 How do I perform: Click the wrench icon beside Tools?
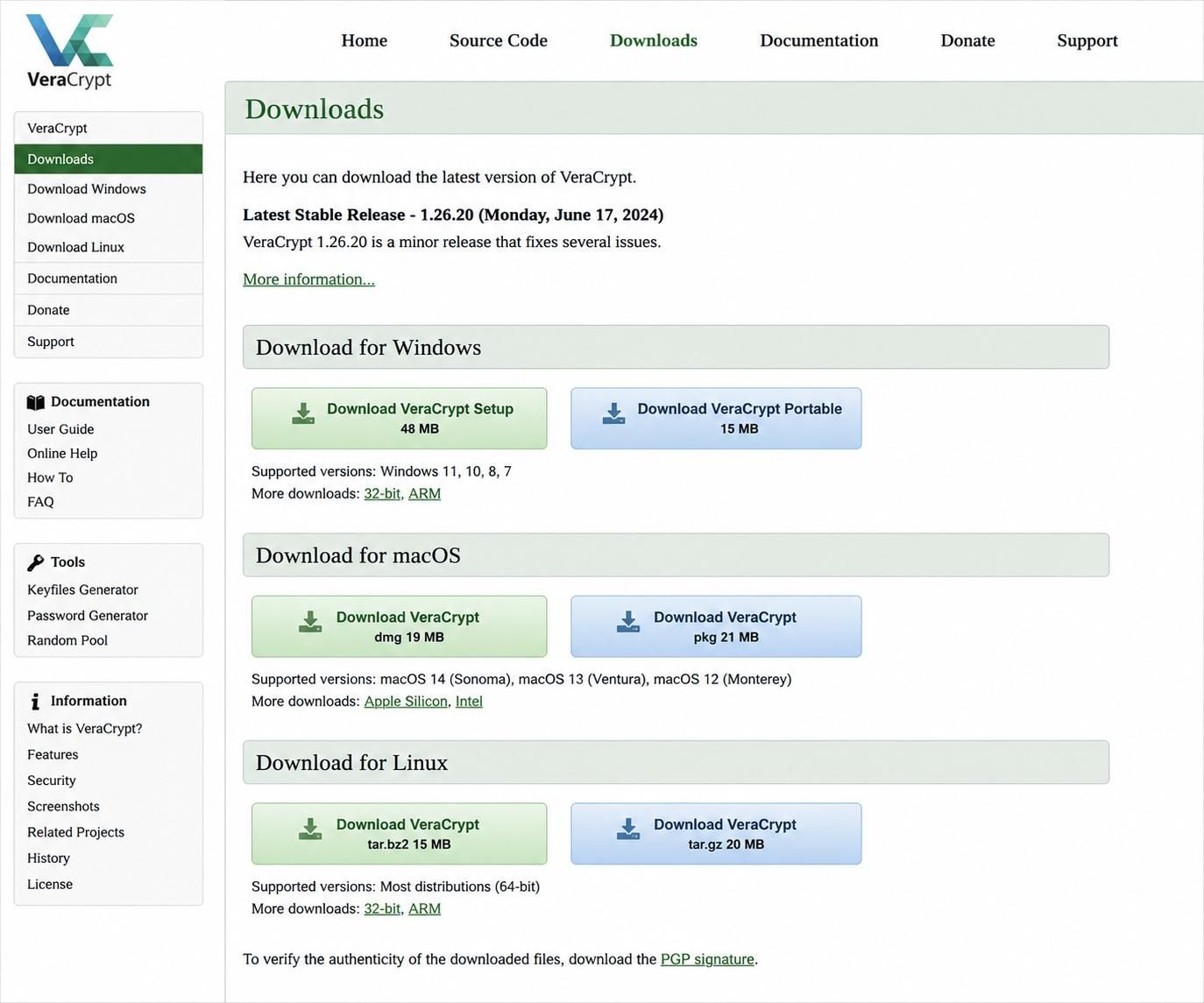[35, 562]
